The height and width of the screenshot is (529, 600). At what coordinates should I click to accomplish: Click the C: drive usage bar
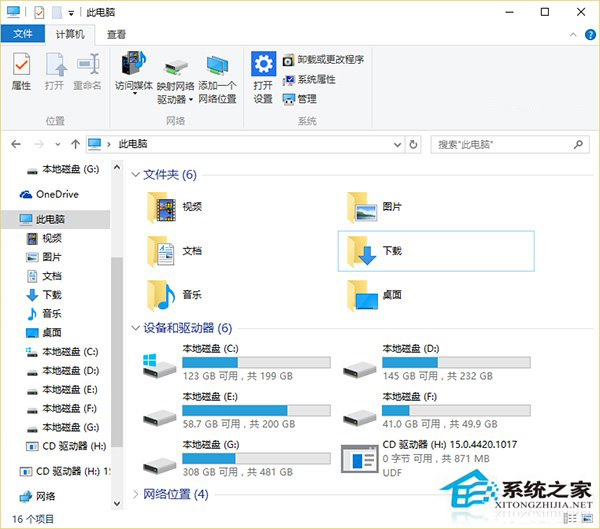pyautogui.click(x=256, y=362)
